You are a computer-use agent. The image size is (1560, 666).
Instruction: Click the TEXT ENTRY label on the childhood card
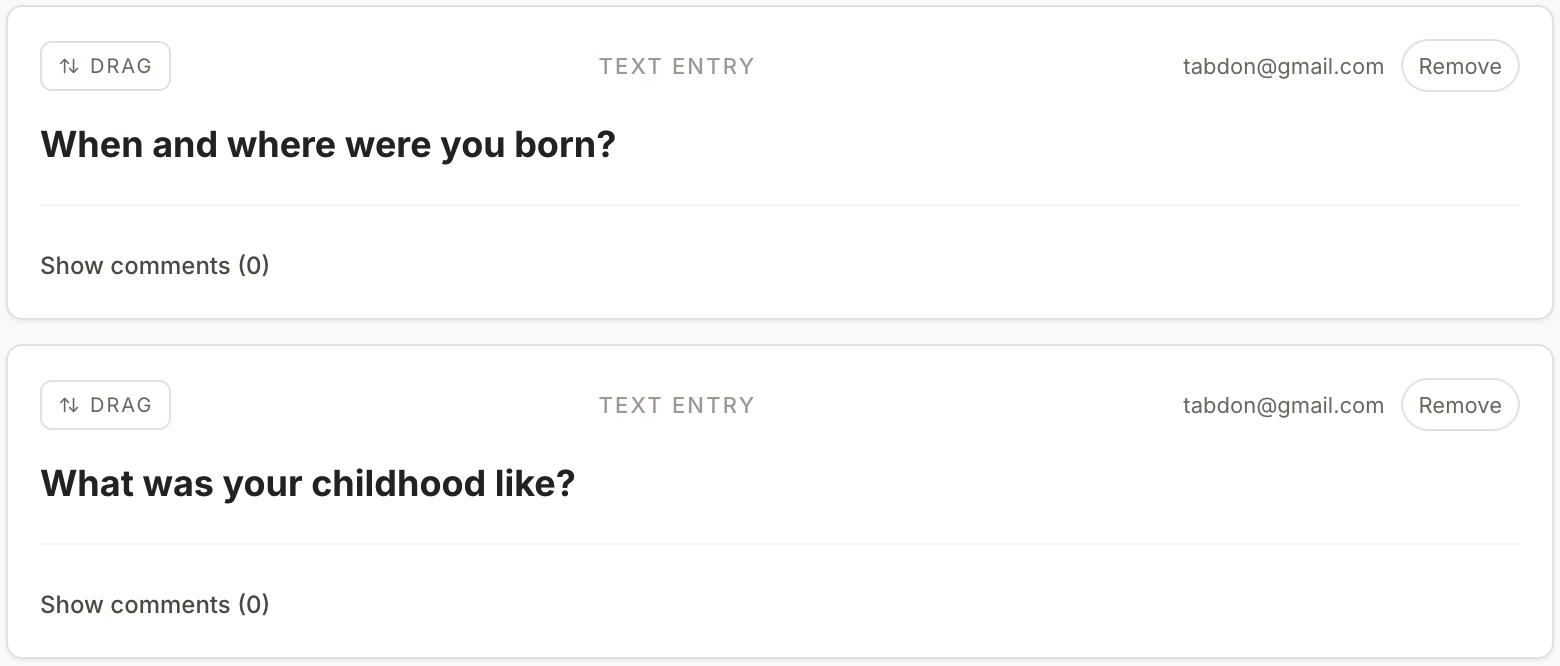coord(676,406)
